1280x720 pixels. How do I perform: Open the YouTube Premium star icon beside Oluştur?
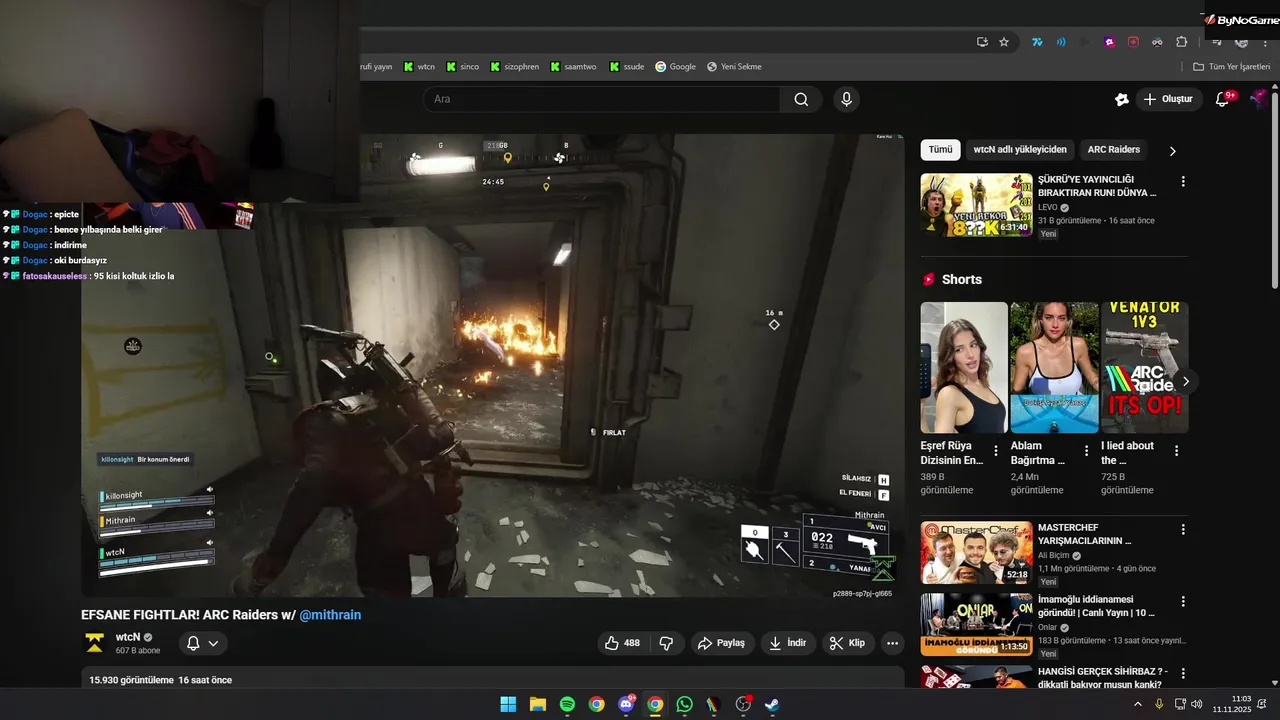[x=1122, y=99]
